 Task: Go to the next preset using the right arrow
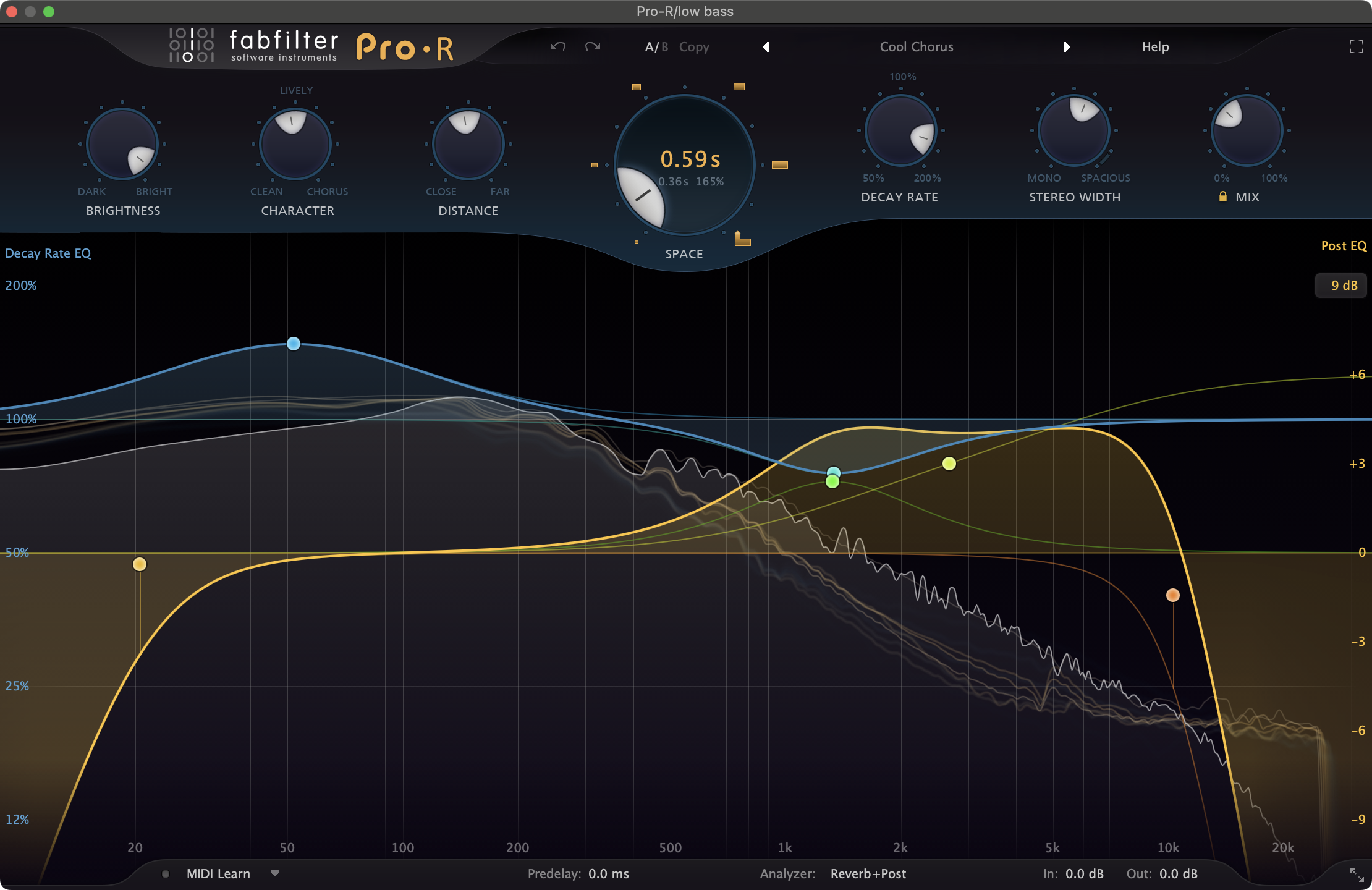click(x=1066, y=47)
